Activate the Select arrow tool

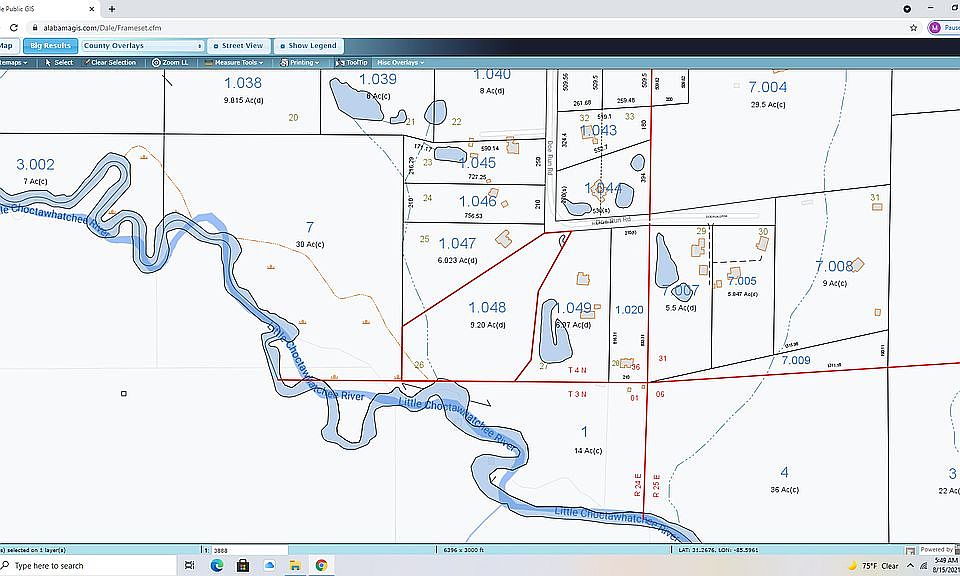point(58,62)
